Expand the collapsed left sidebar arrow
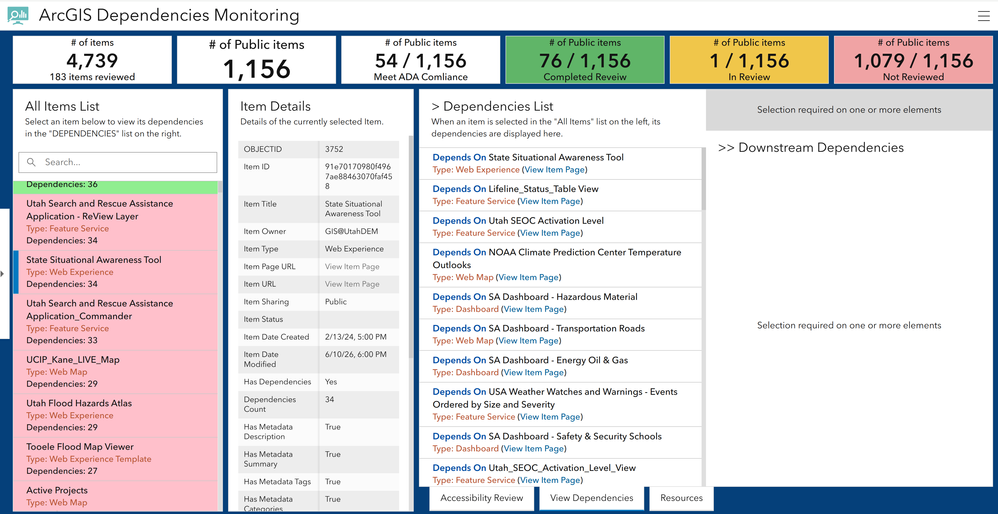Screen dimensions: 998x514 click(x=3, y=274)
